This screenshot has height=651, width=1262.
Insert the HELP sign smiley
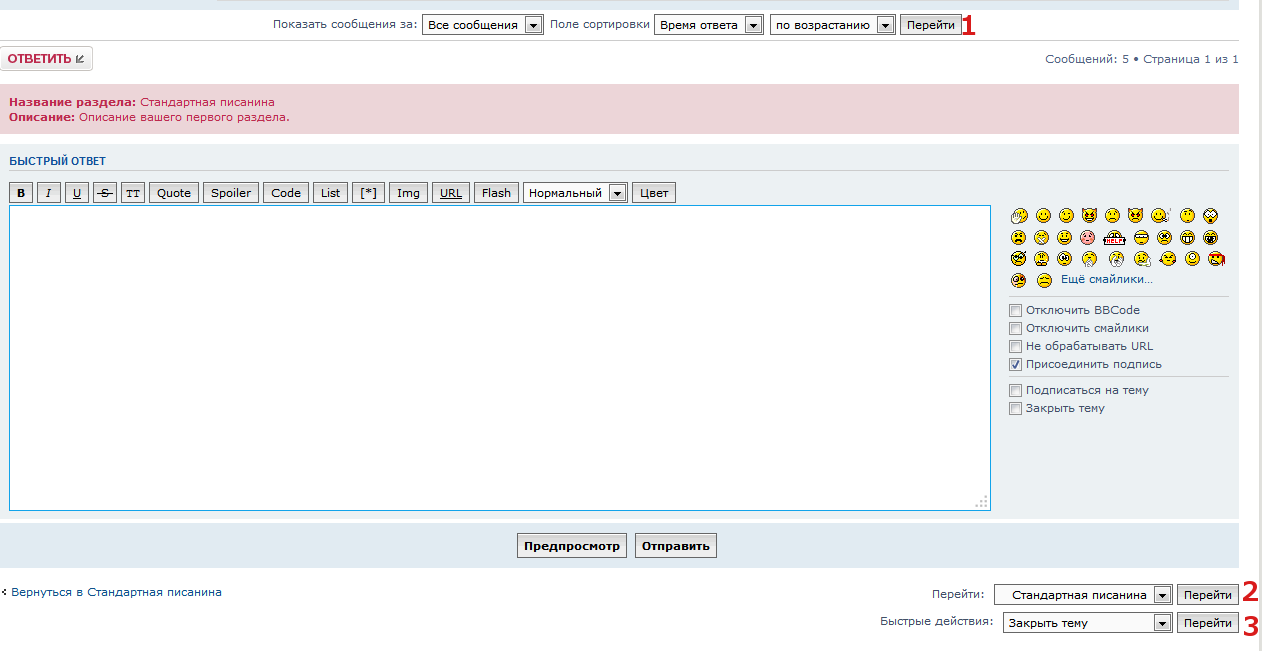1115,238
